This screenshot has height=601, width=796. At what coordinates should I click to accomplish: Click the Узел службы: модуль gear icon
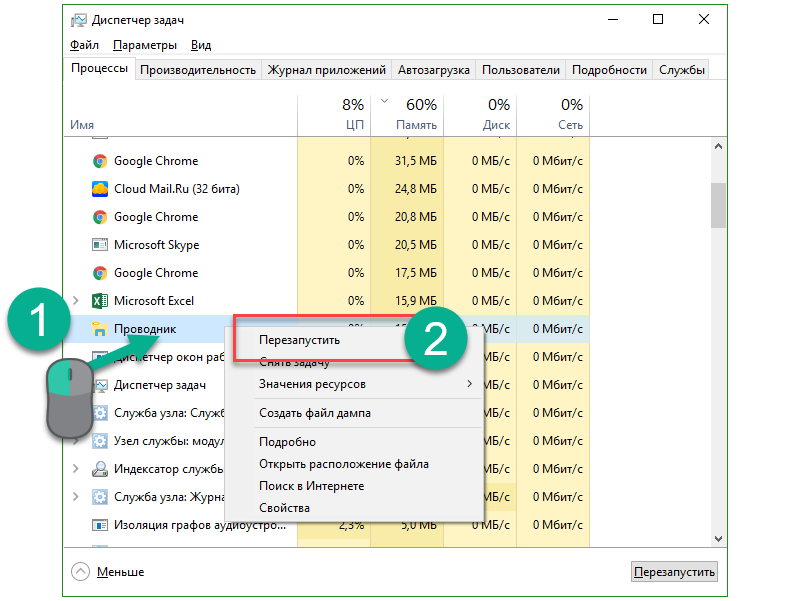pyautogui.click(x=100, y=441)
